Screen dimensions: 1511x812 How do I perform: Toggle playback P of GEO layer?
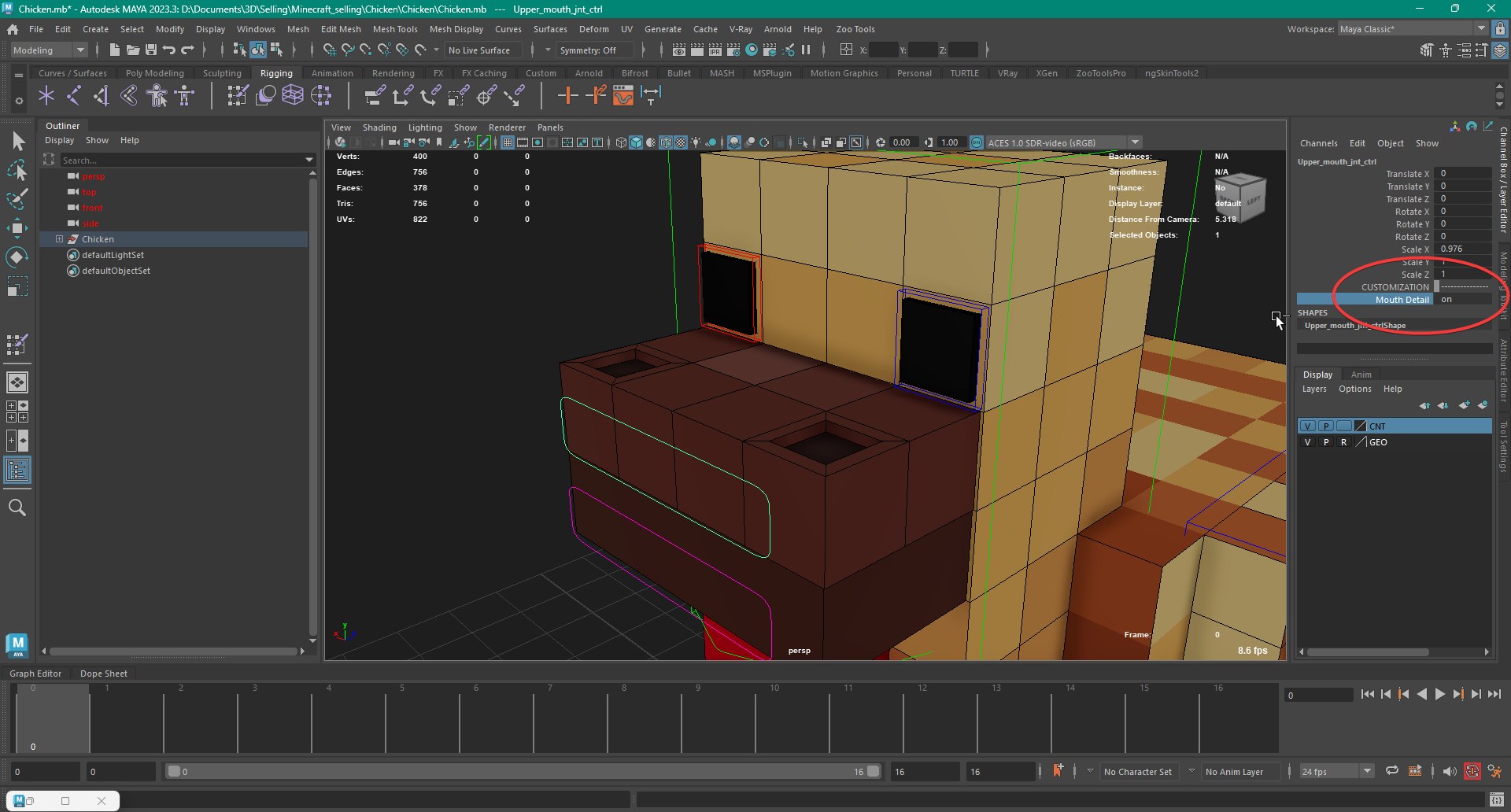[x=1325, y=442]
